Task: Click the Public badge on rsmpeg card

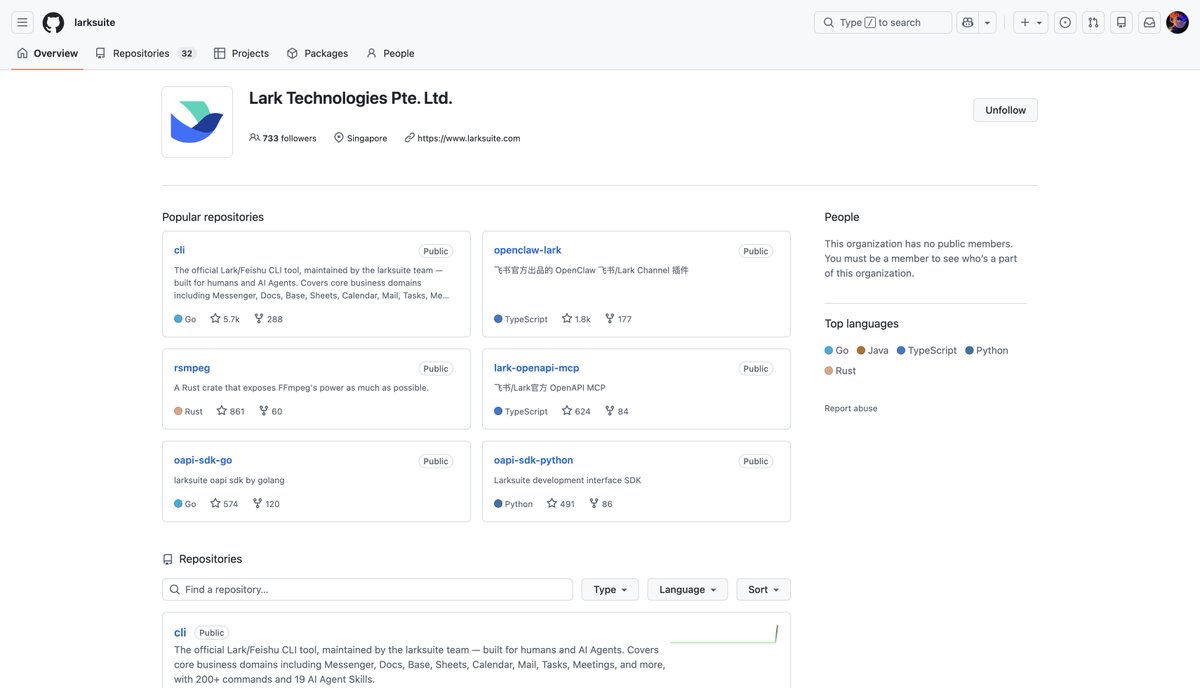Action: point(435,369)
